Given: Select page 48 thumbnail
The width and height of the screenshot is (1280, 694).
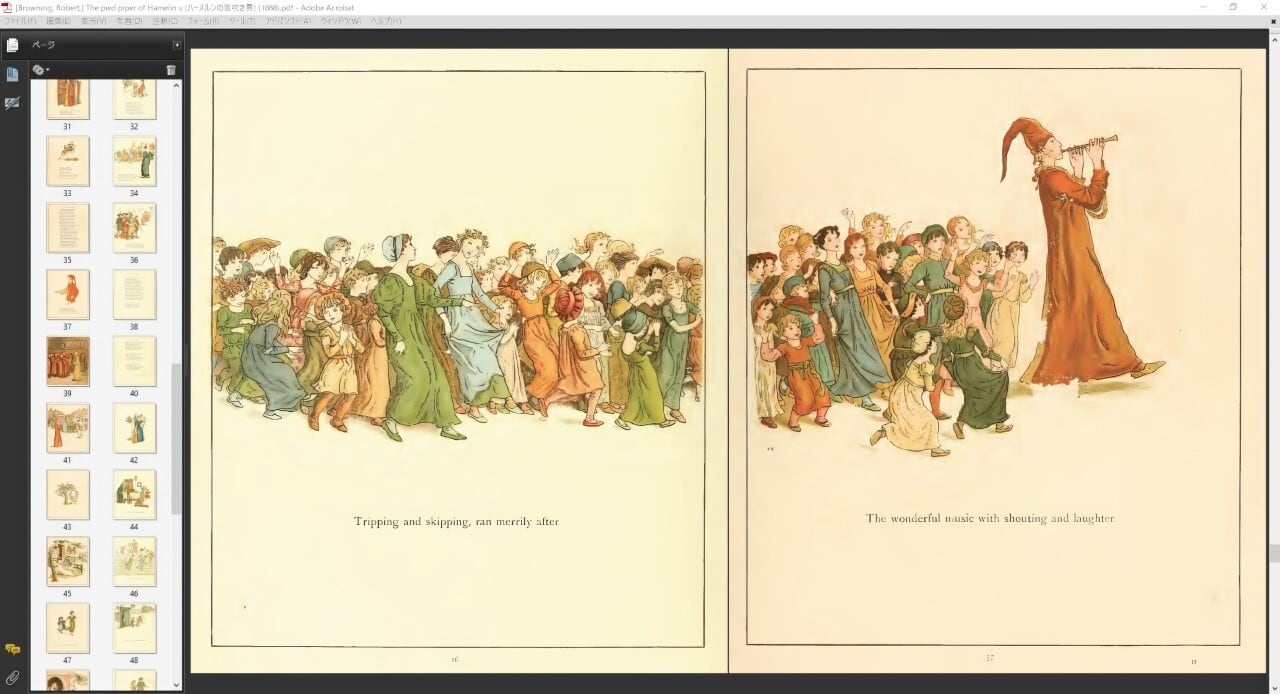Looking at the screenshot, I should point(135,628).
